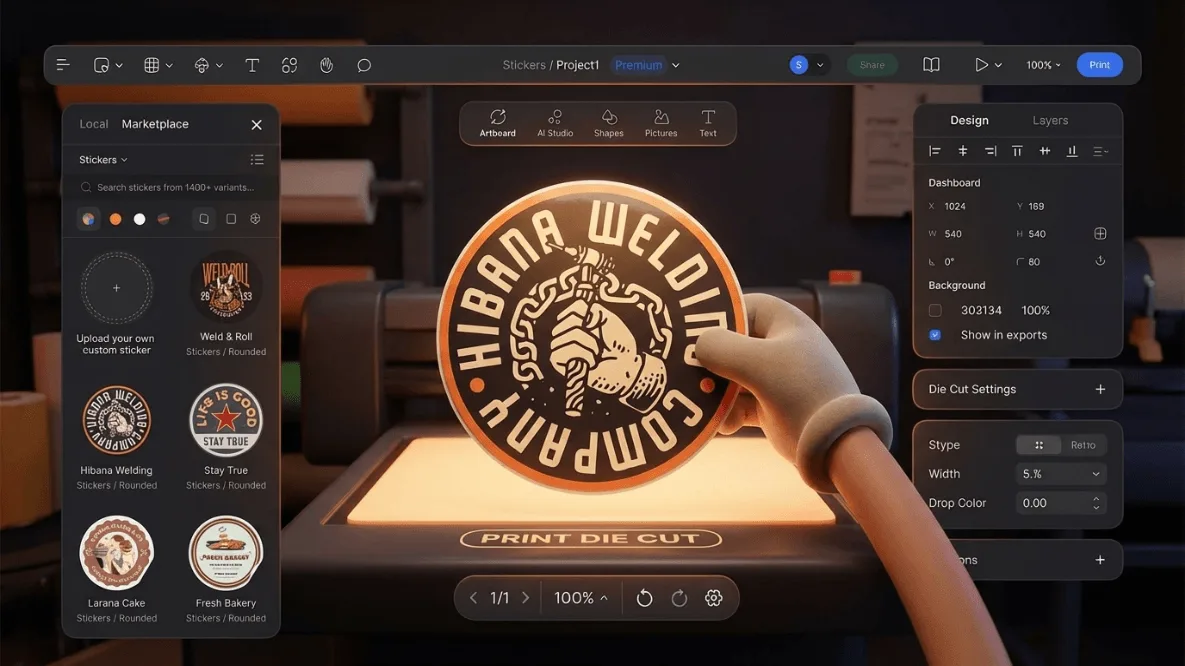
Task: Click the redo icon in bottom bar
Action: tap(679, 598)
